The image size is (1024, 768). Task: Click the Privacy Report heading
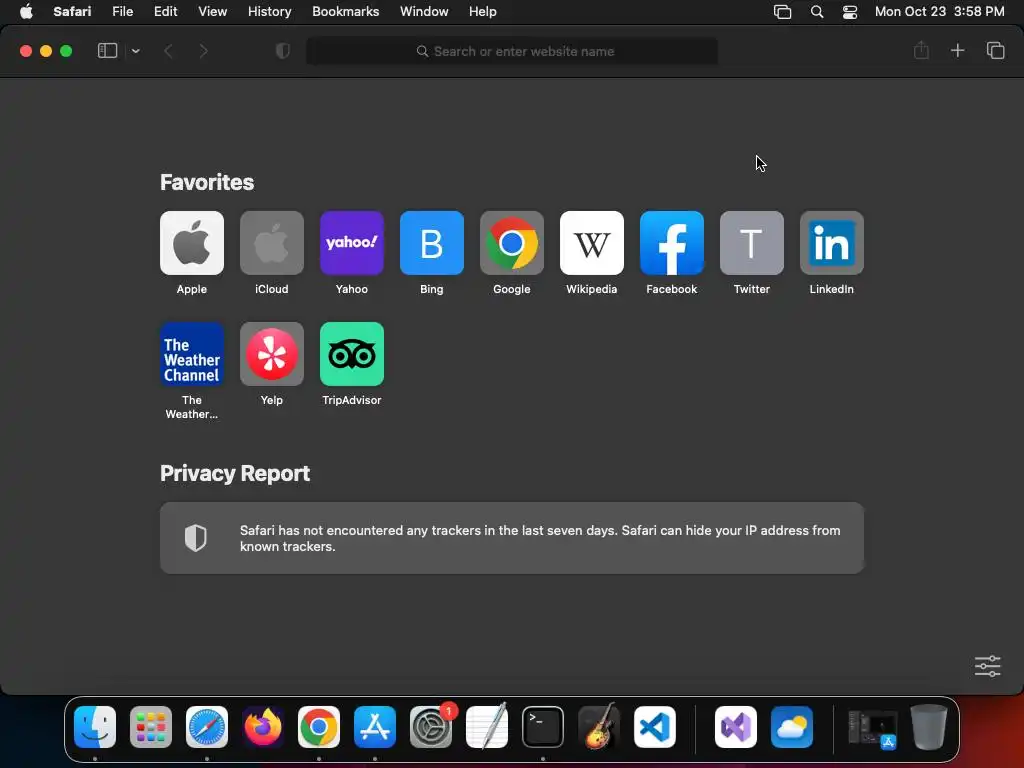click(235, 473)
